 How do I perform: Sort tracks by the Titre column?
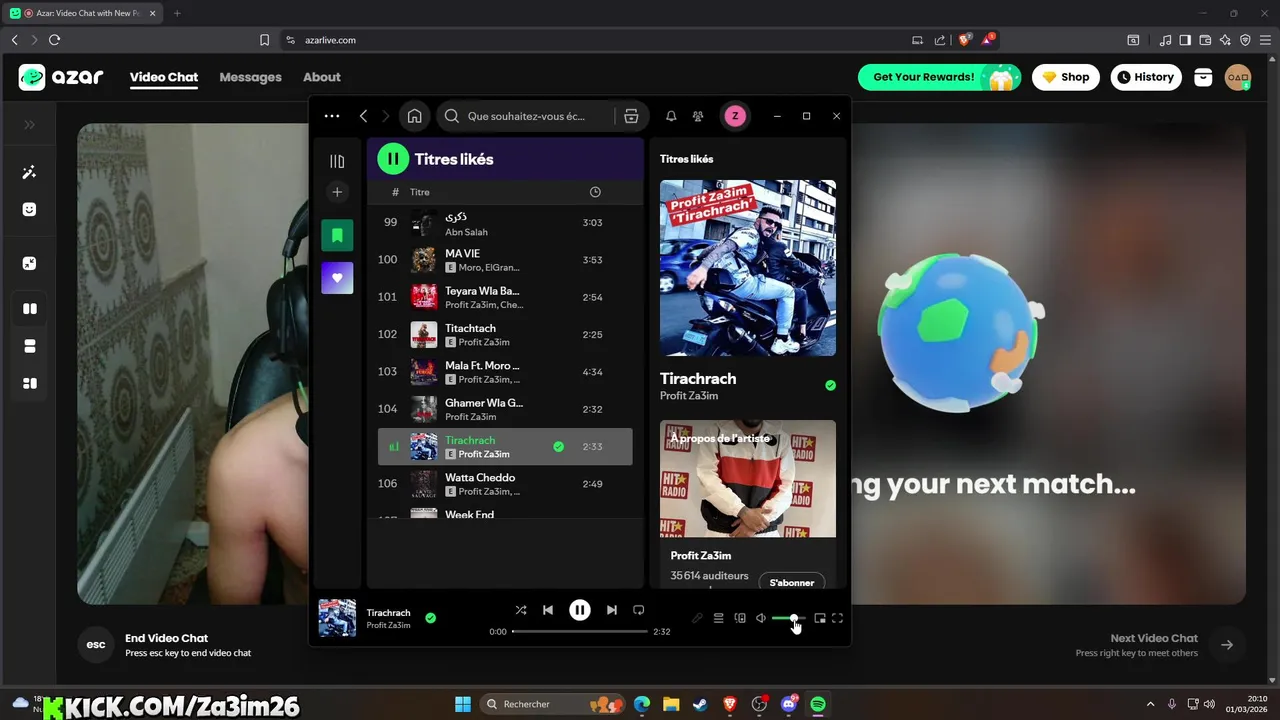420,192
